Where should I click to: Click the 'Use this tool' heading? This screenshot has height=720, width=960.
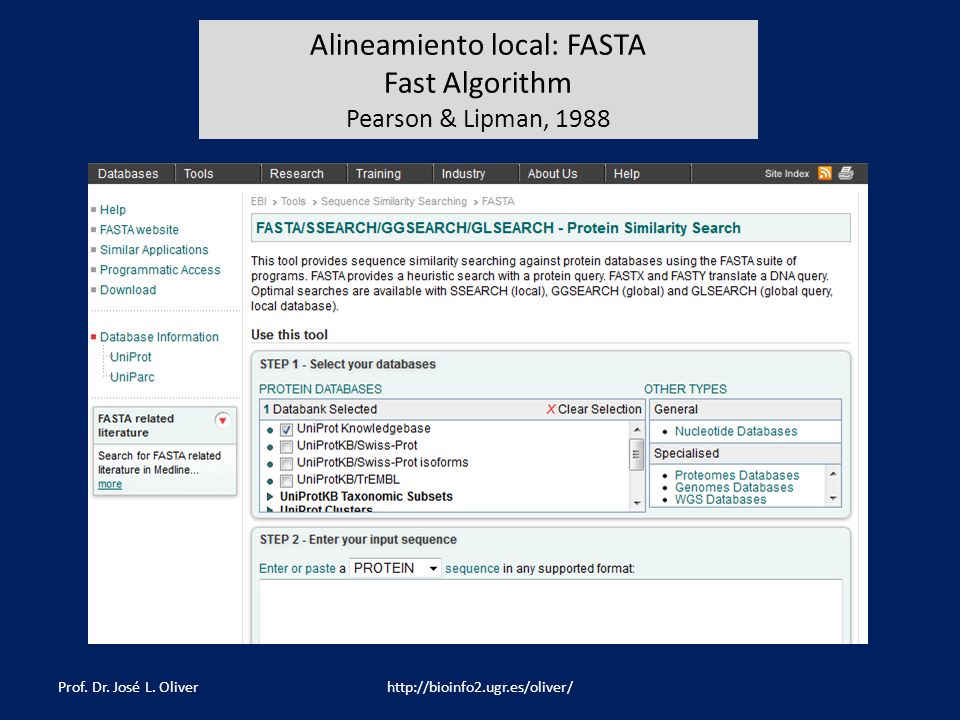tap(289, 335)
